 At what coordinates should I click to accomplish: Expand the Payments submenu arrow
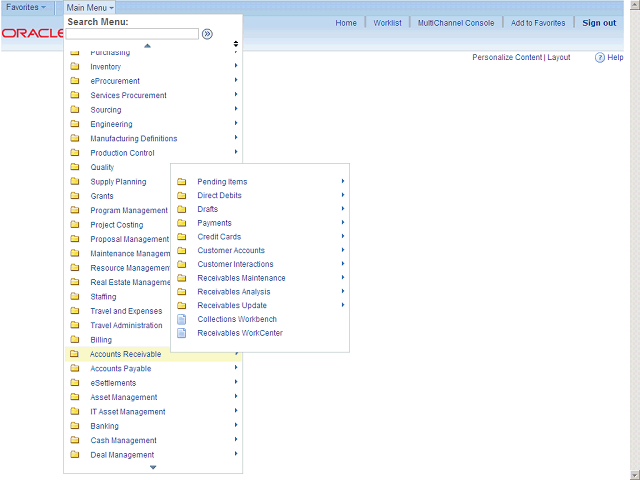tap(343, 223)
